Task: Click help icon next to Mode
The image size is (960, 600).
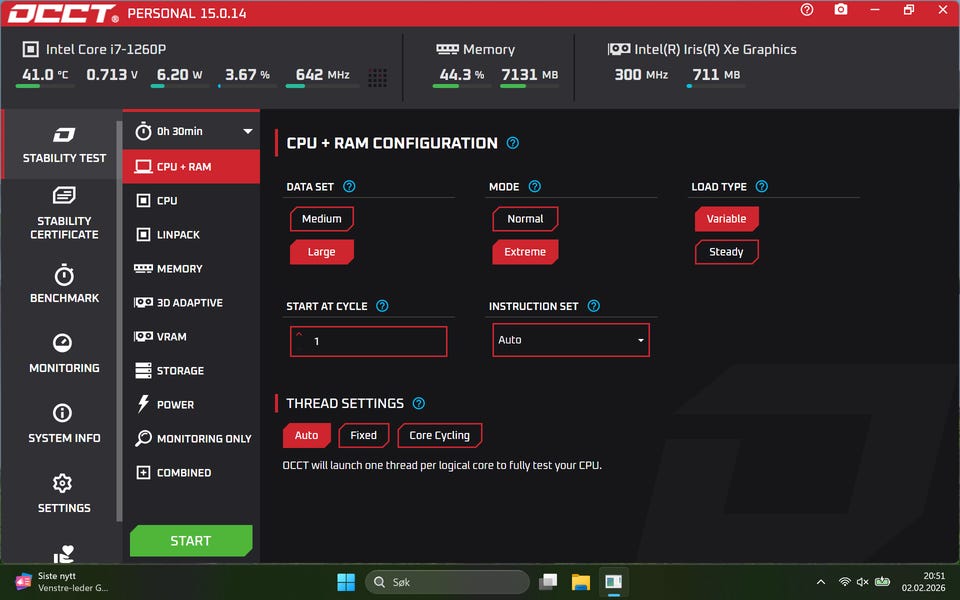Action: [534, 186]
